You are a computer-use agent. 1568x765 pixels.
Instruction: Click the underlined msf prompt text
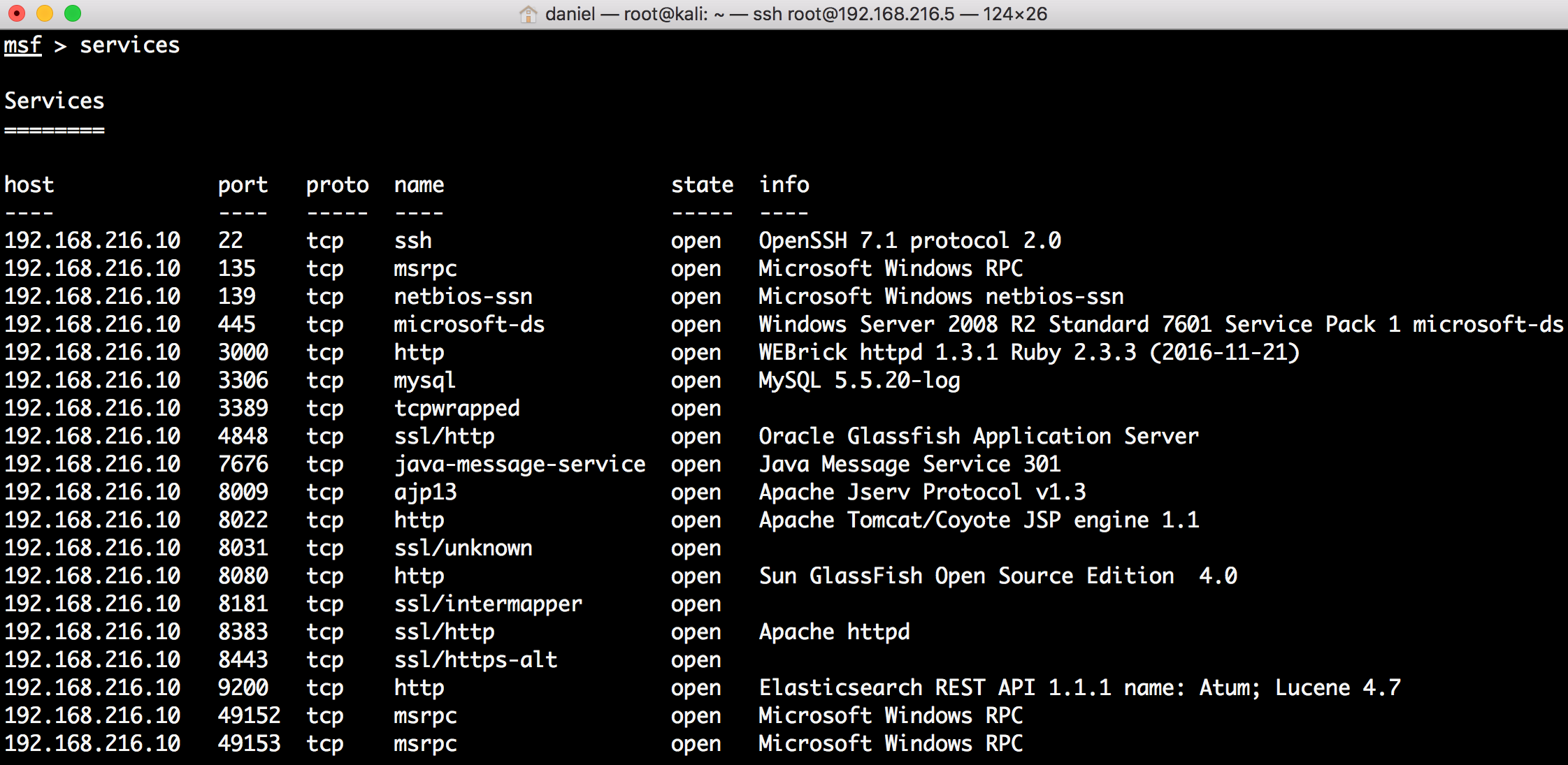click(x=22, y=45)
